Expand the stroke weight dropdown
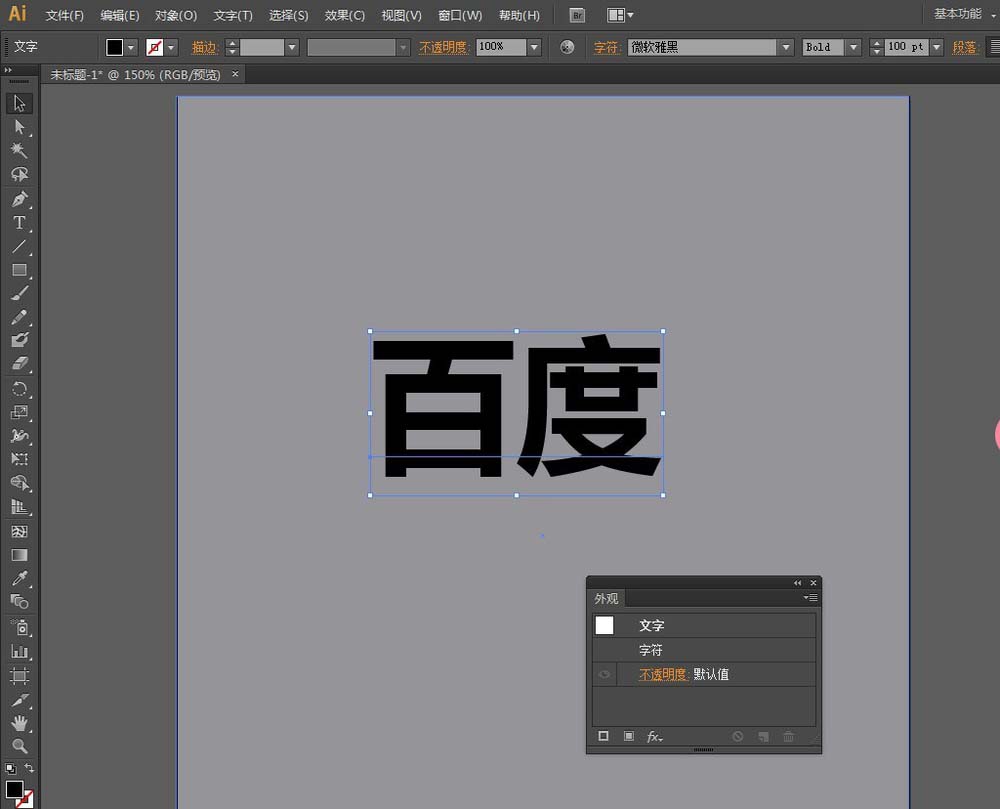This screenshot has height=809, width=1000. pyautogui.click(x=292, y=47)
